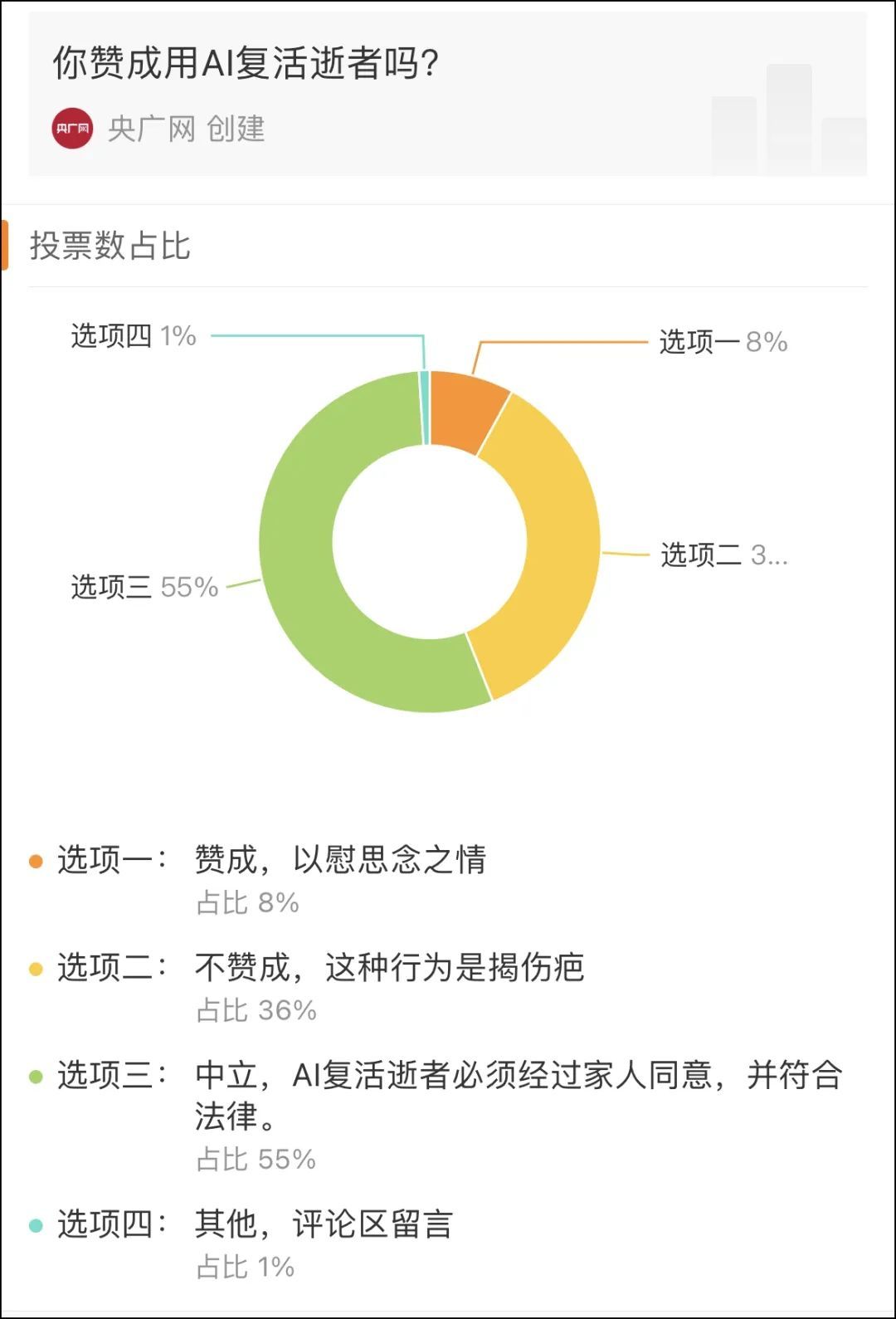Click the 投票数占比 section heading
The image size is (896, 1319).
[110, 246]
